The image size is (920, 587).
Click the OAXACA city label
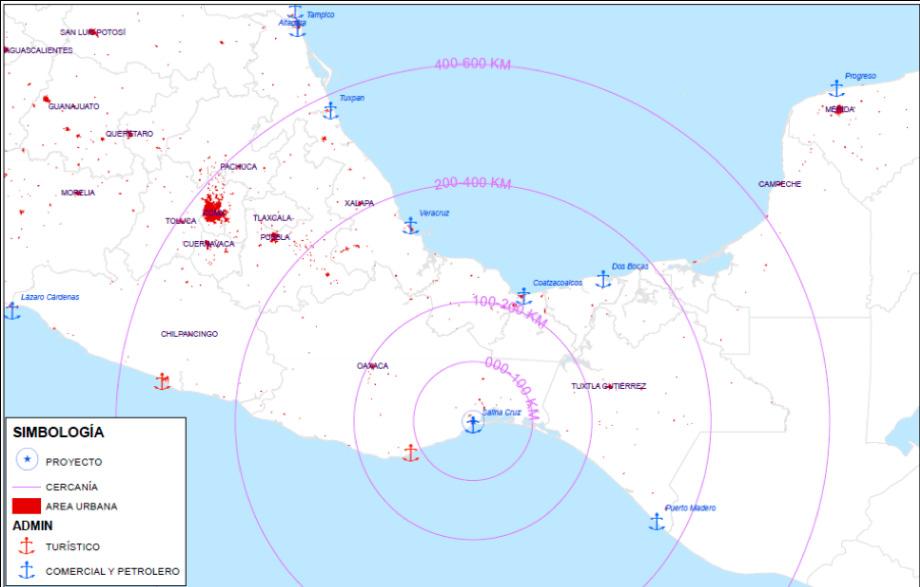pyautogui.click(x=373, y=366)
